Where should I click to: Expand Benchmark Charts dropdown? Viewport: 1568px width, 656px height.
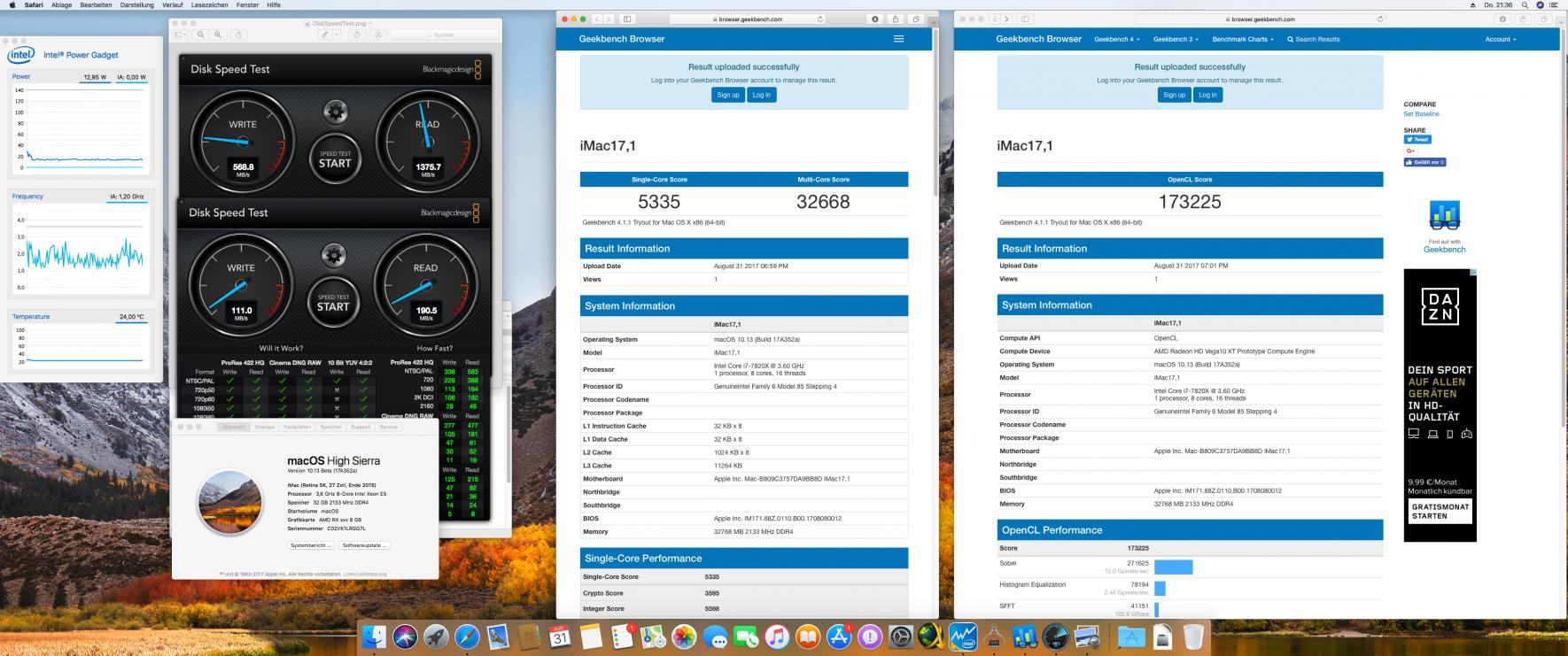[1243, 39]
